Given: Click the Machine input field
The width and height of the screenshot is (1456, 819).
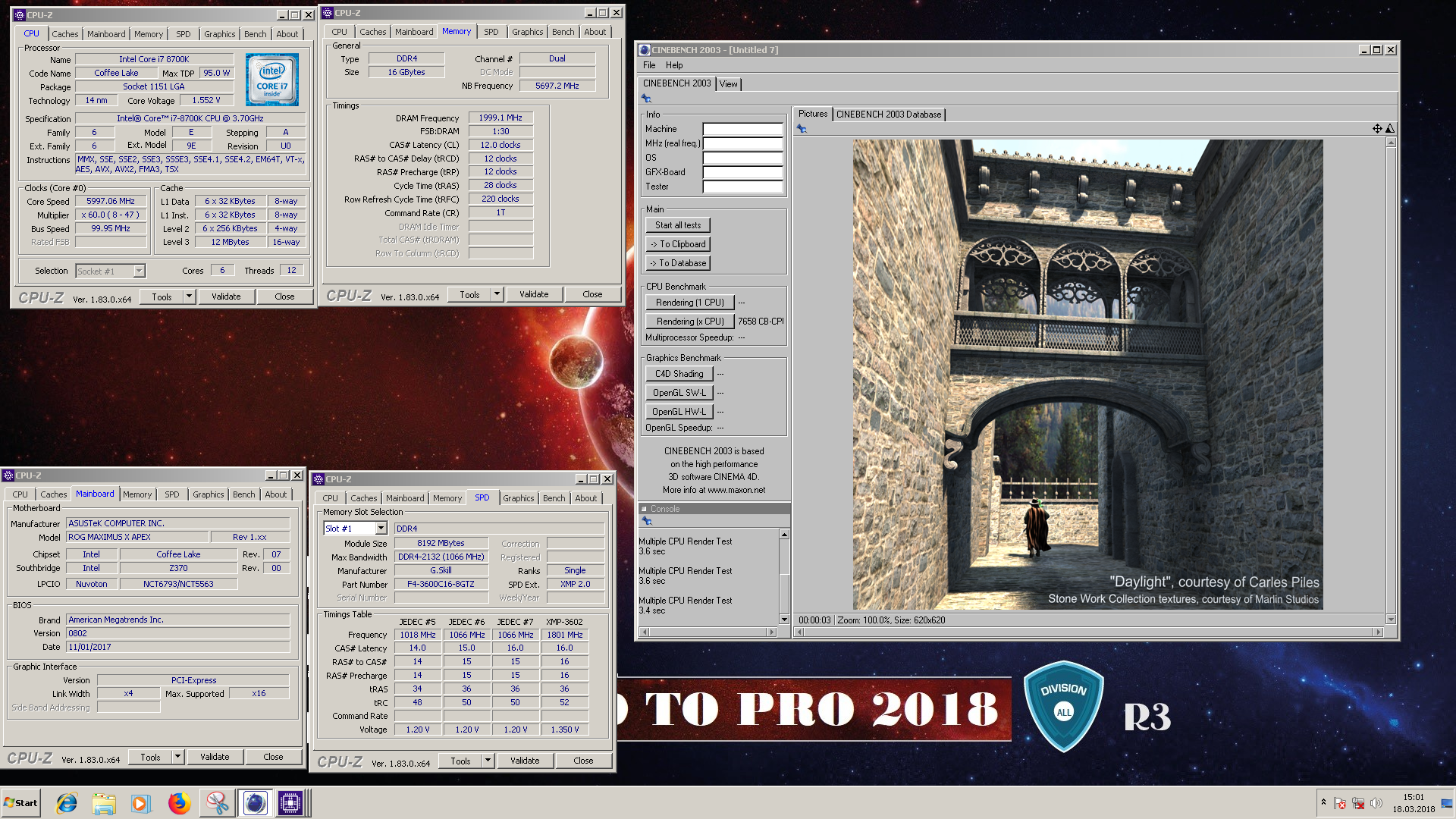Looking at the screenshot, I should pyautogui.click(x=742, y=130).
